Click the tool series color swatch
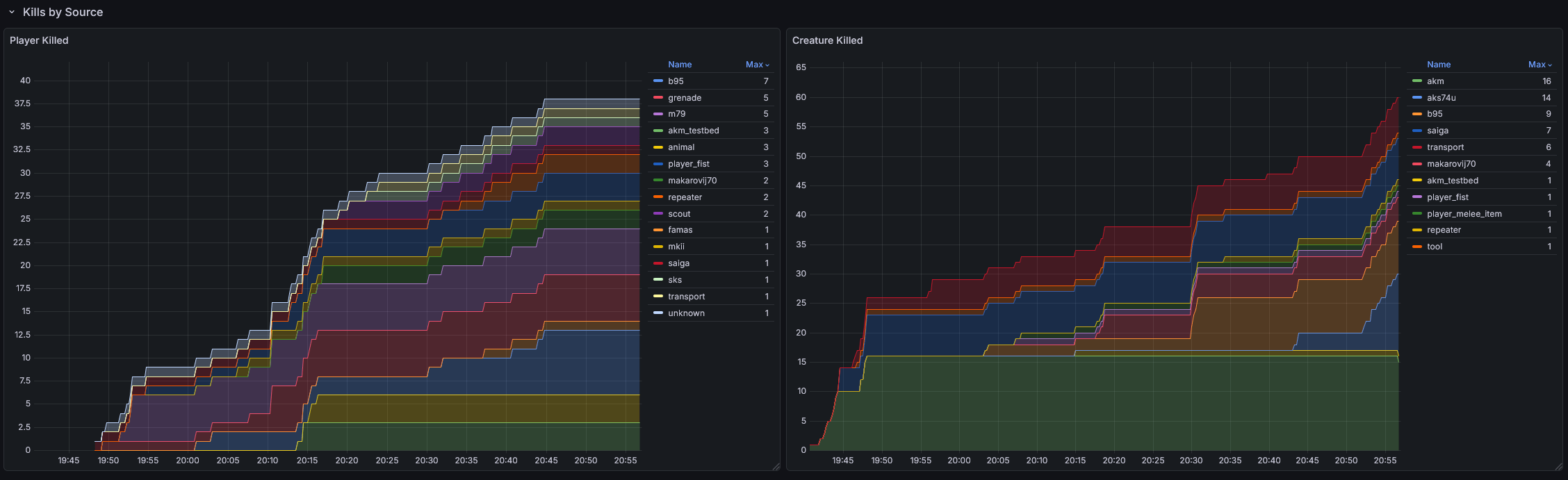 point(1417,247)
